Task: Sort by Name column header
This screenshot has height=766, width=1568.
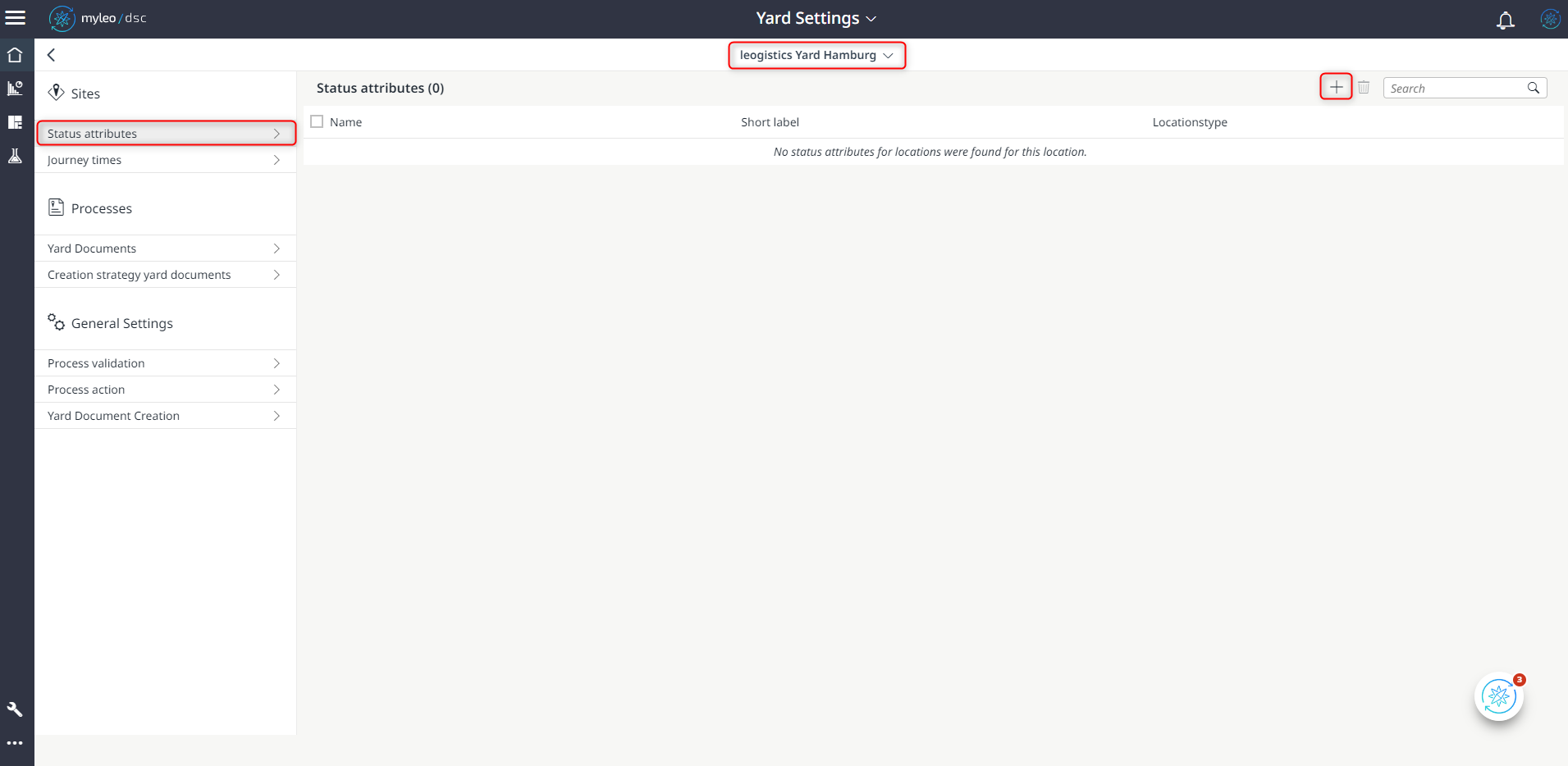Action: point(345,122)
